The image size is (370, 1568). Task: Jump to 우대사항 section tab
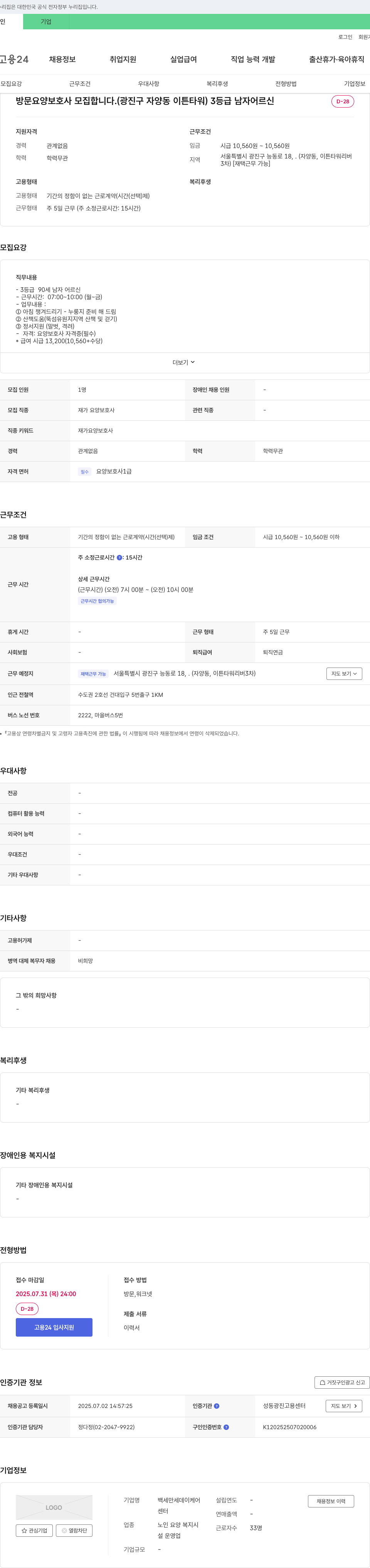[148, 84]
